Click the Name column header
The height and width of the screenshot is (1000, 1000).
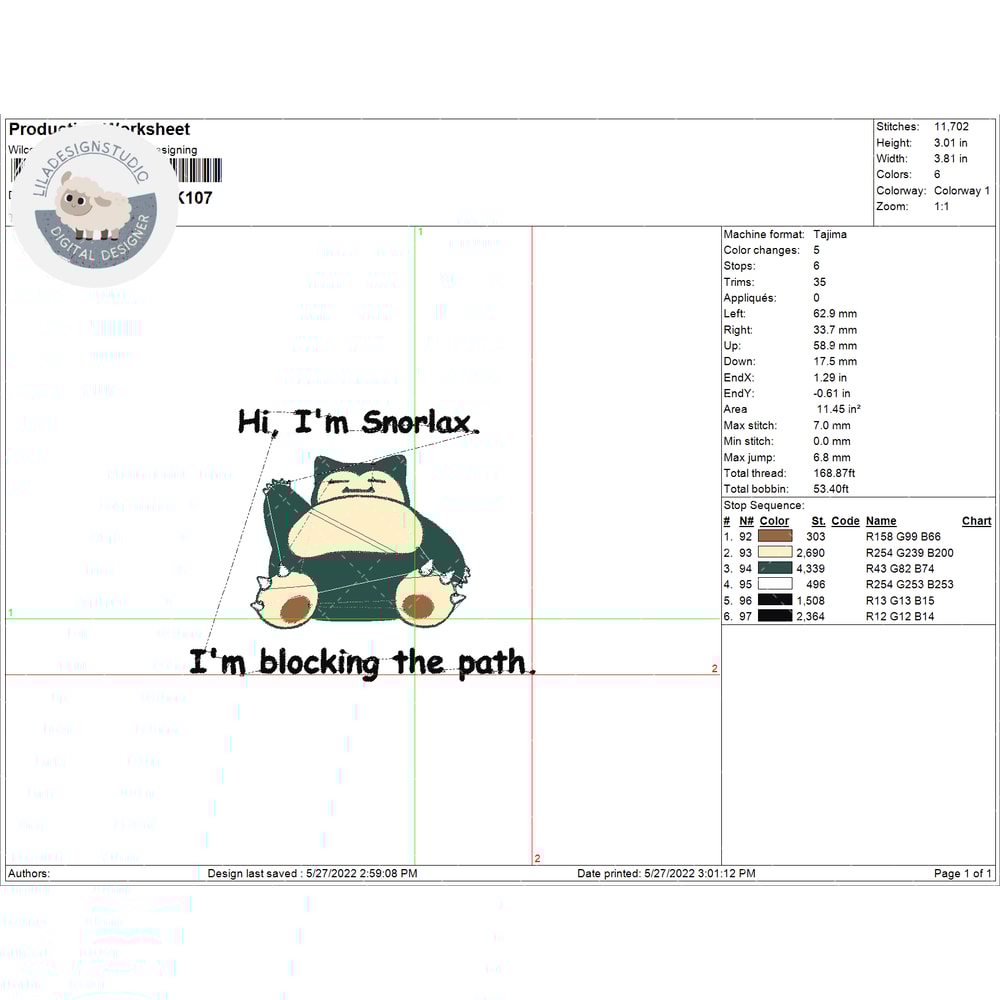tap(881, 521)
